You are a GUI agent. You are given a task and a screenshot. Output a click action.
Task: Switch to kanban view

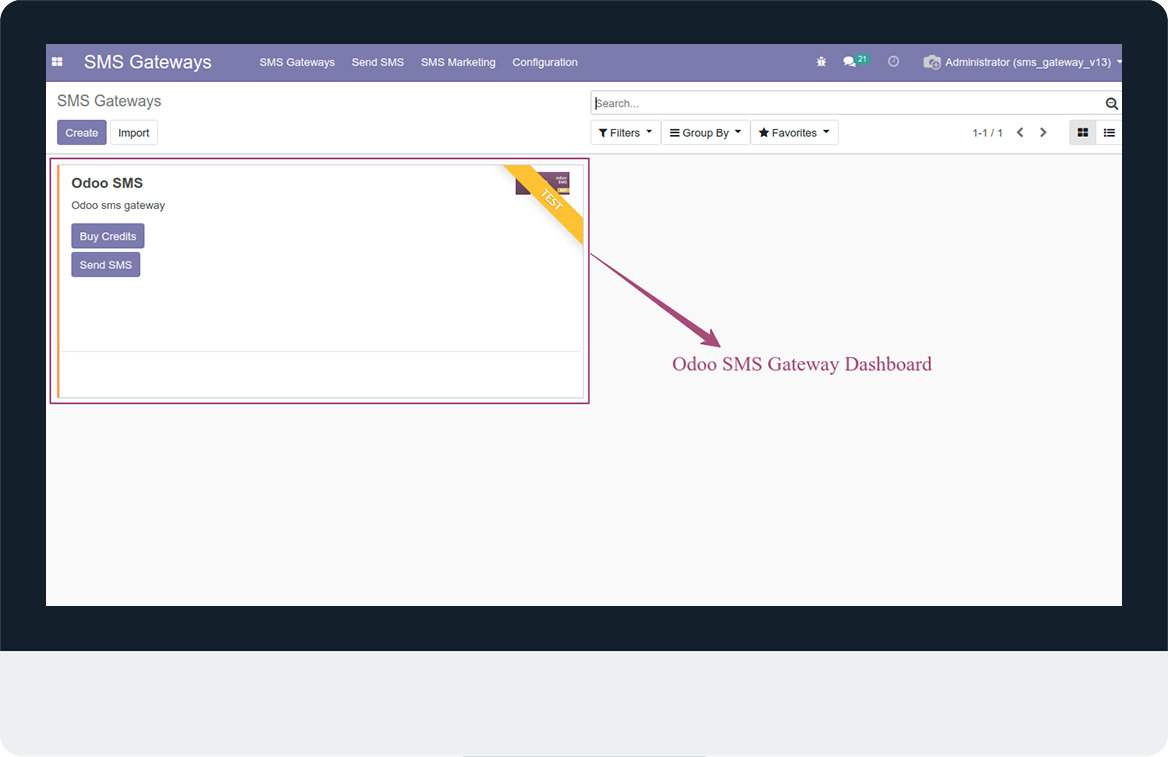pyautogui.click(x=1082, y=133)
